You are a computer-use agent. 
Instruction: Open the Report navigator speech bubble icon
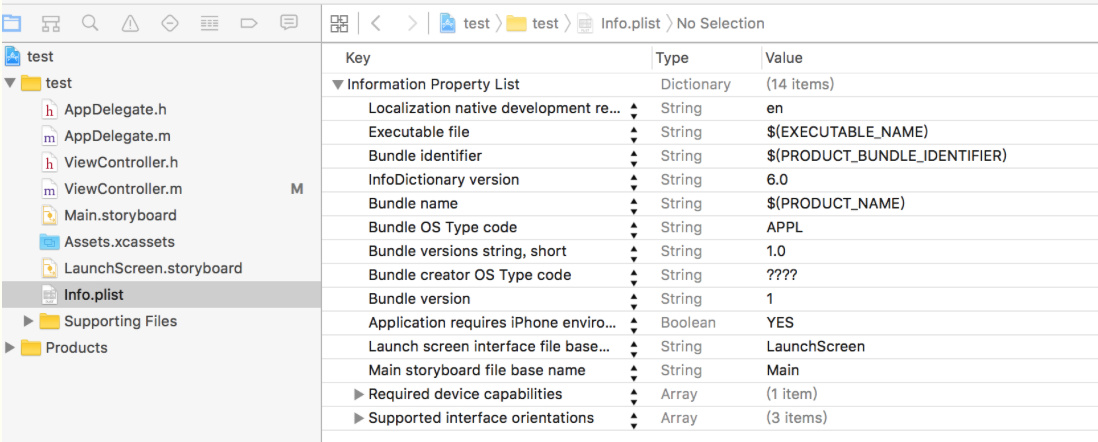[289, 22]
